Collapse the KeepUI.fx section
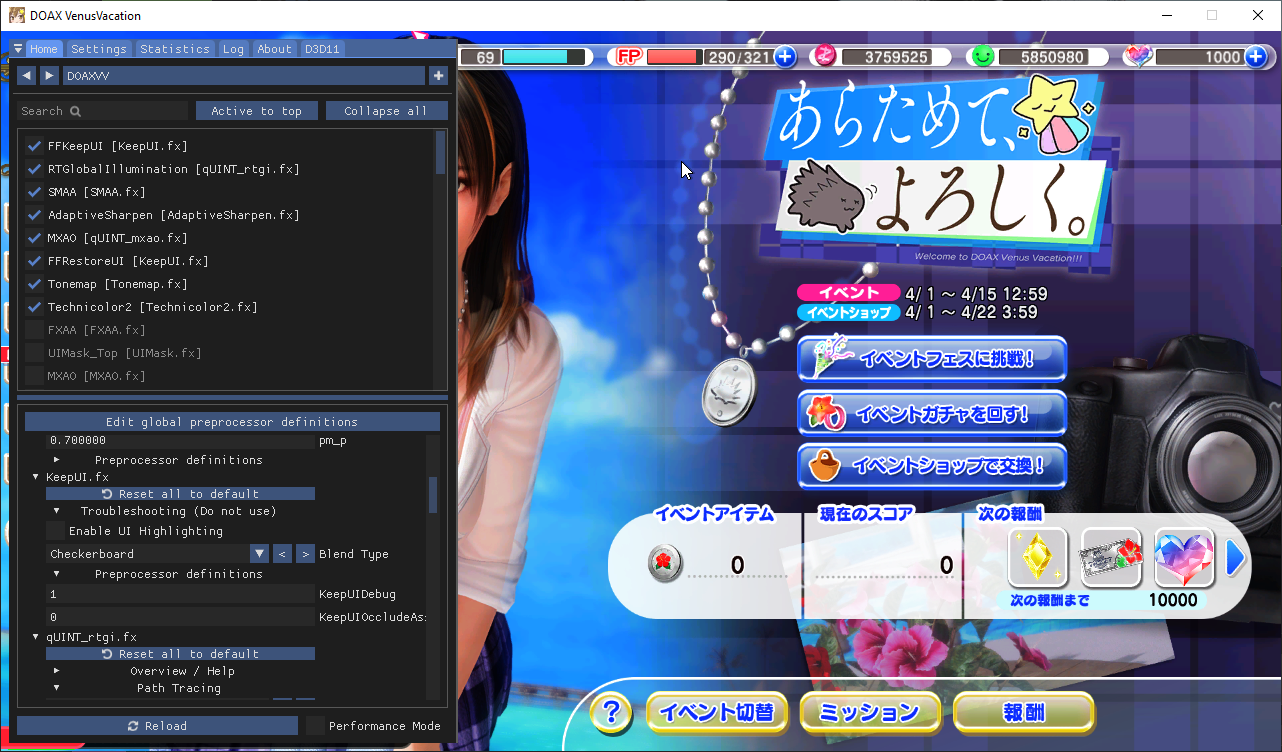1282x752 pixels. point(37,477)
